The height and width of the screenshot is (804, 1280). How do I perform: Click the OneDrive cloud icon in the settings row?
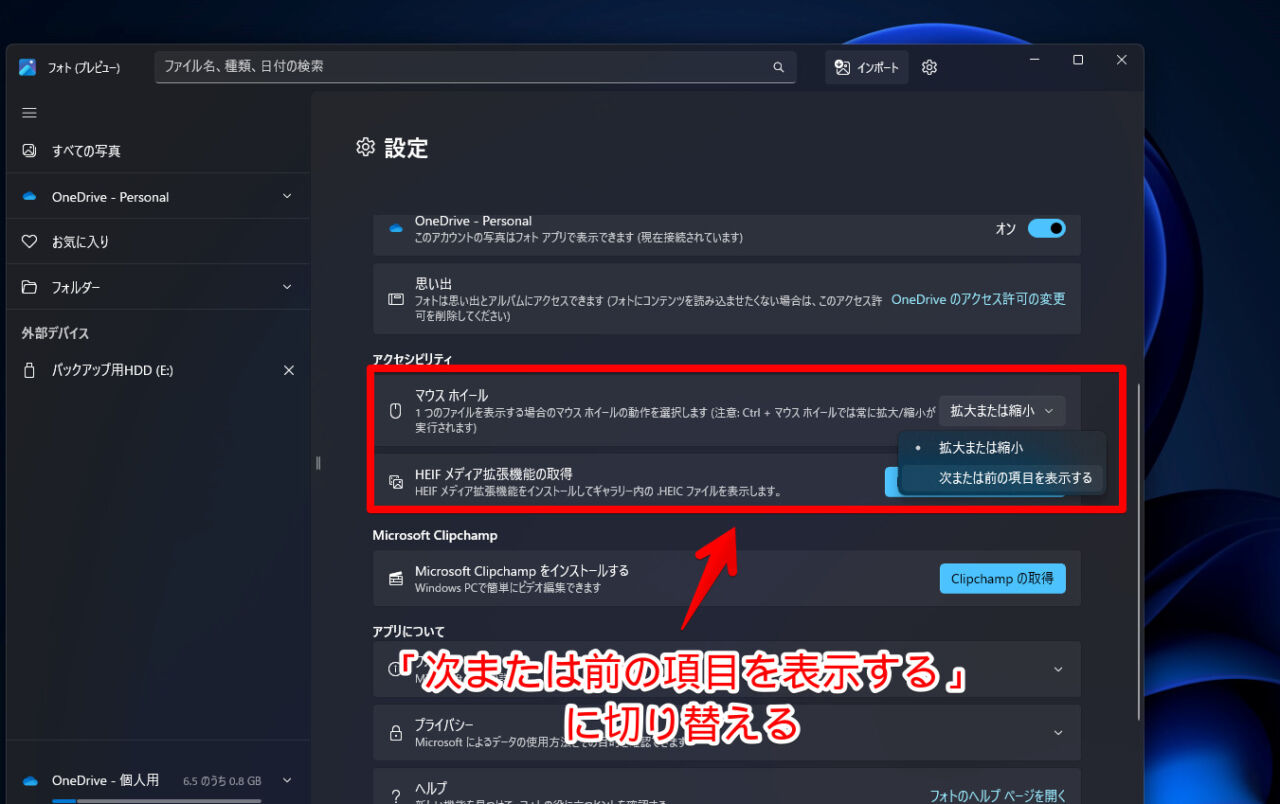[396, 228]
